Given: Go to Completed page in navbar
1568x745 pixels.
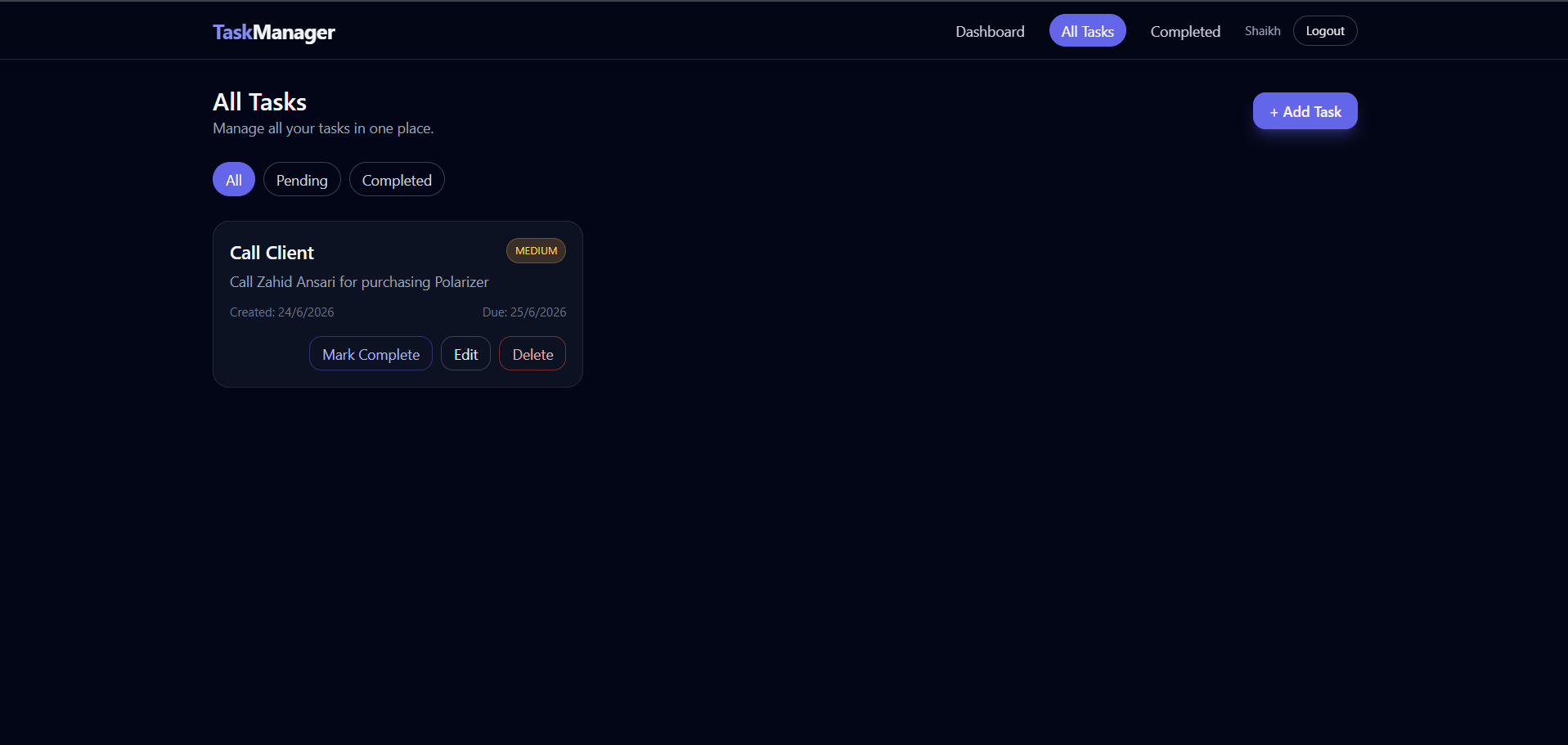Looking at the screenshot, I should (1185, 31).
